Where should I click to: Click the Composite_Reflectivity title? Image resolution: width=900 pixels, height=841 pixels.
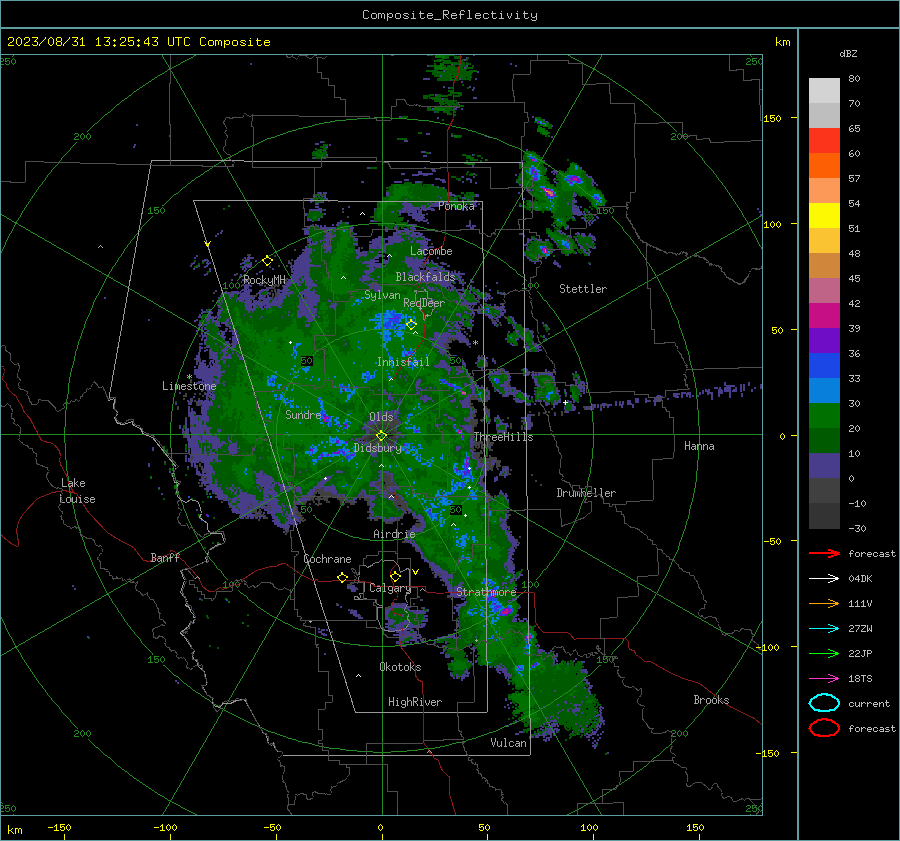coord(450,15)
